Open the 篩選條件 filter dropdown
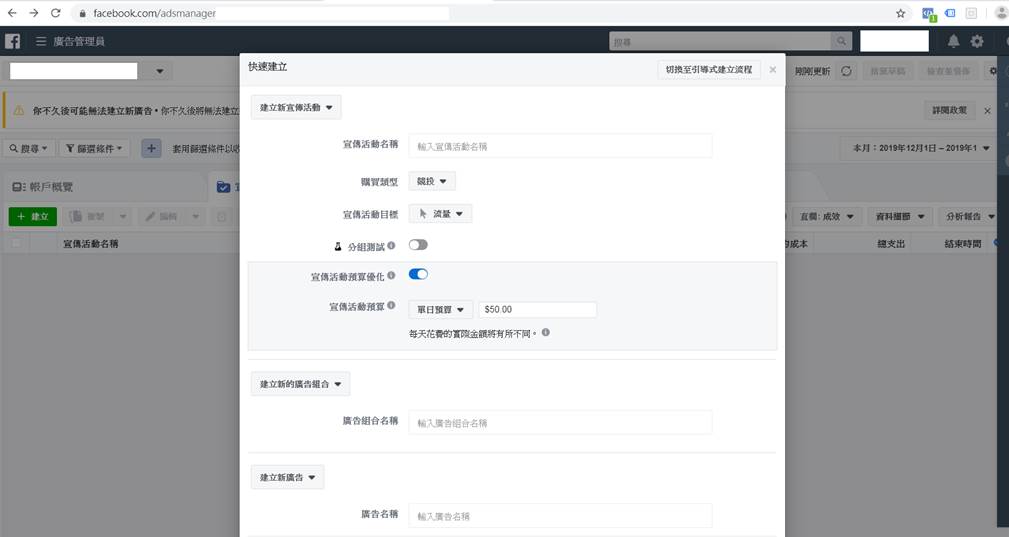Image resolution: width=1009 pixels, height=537 pixels. (x=95, y=149)
